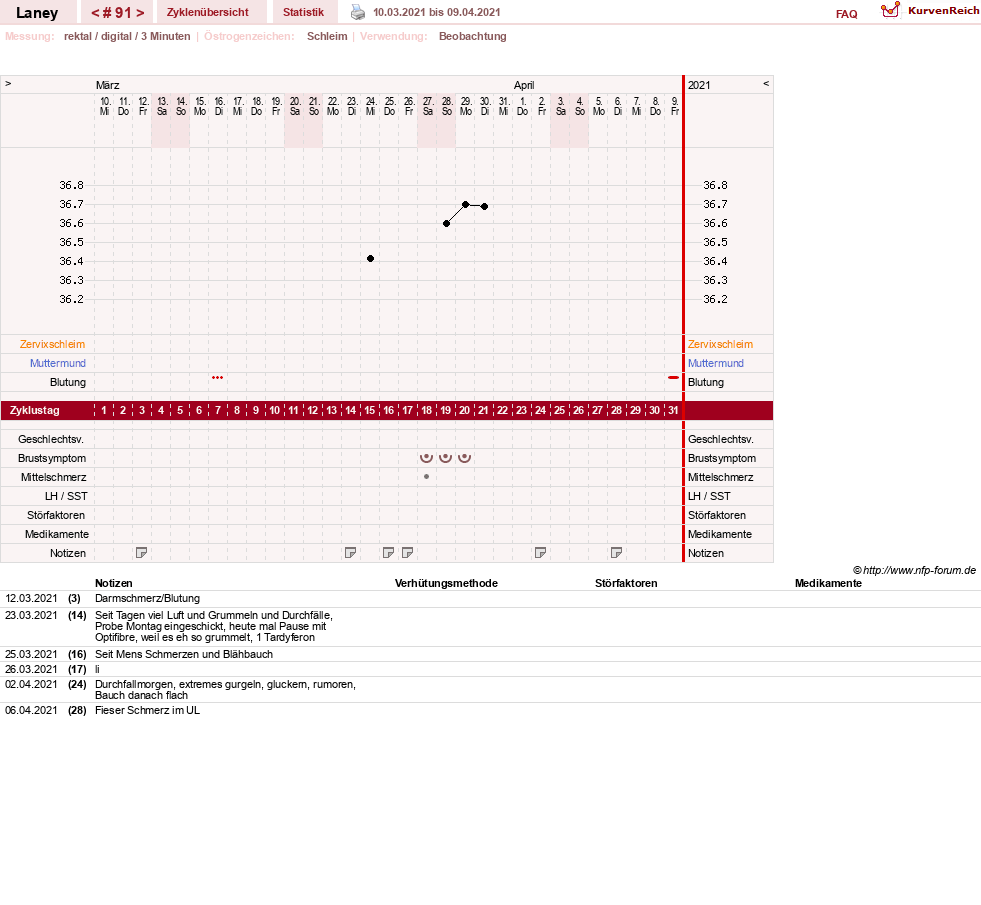Go to next cycle with the > arrow
Screen dimensions: 981x905
click(x=140, y=13)
